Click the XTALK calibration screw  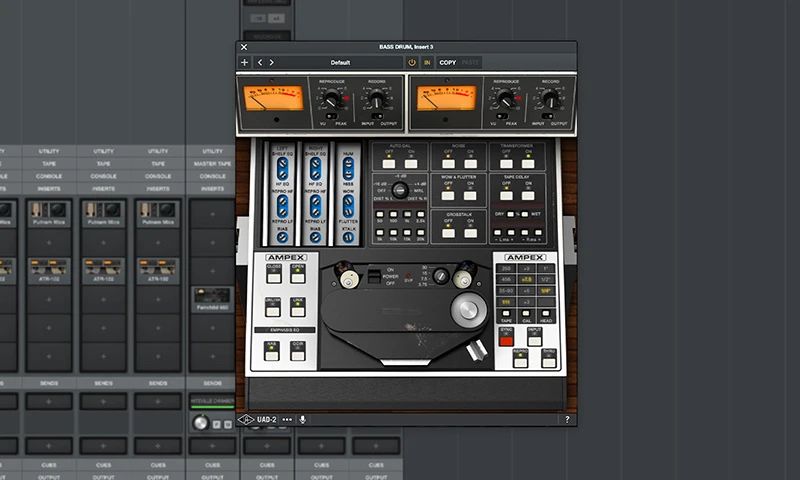point(348,237)
